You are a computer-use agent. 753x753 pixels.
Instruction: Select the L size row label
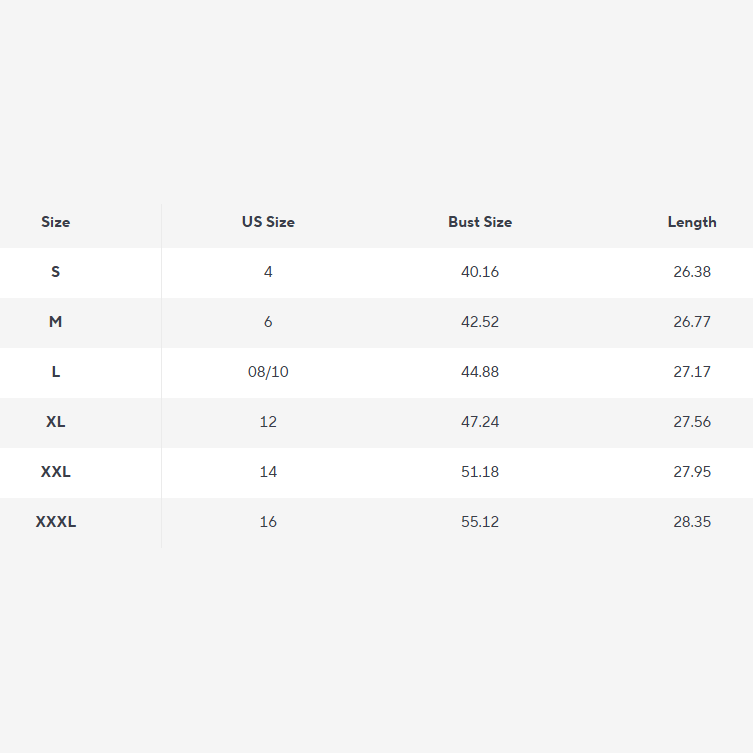point(56,372)
